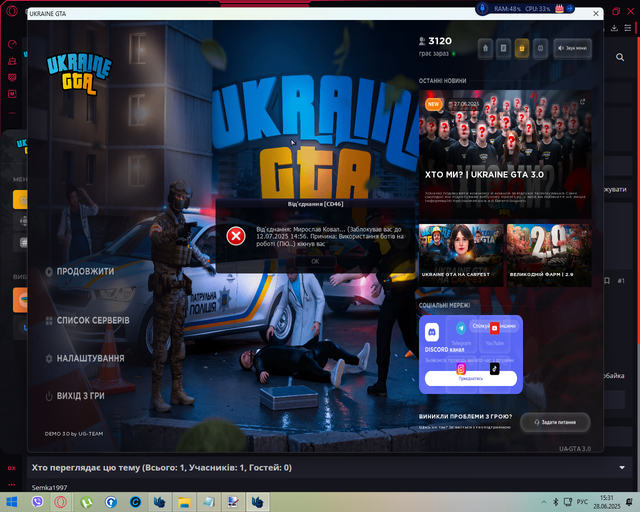The height and width of the screenshot is (512, 640).
Task: Toggle the 'Звук меню' sound button
Action: coord(572,49)
